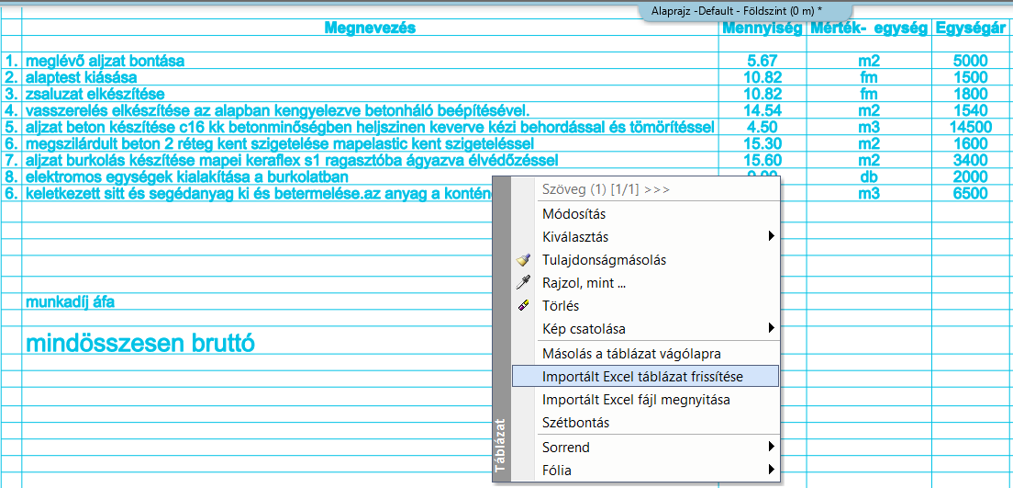The height and width of the screenshot is (488, 1013).
Task: Click the Egységár column header
Action: tap(970, 28)
